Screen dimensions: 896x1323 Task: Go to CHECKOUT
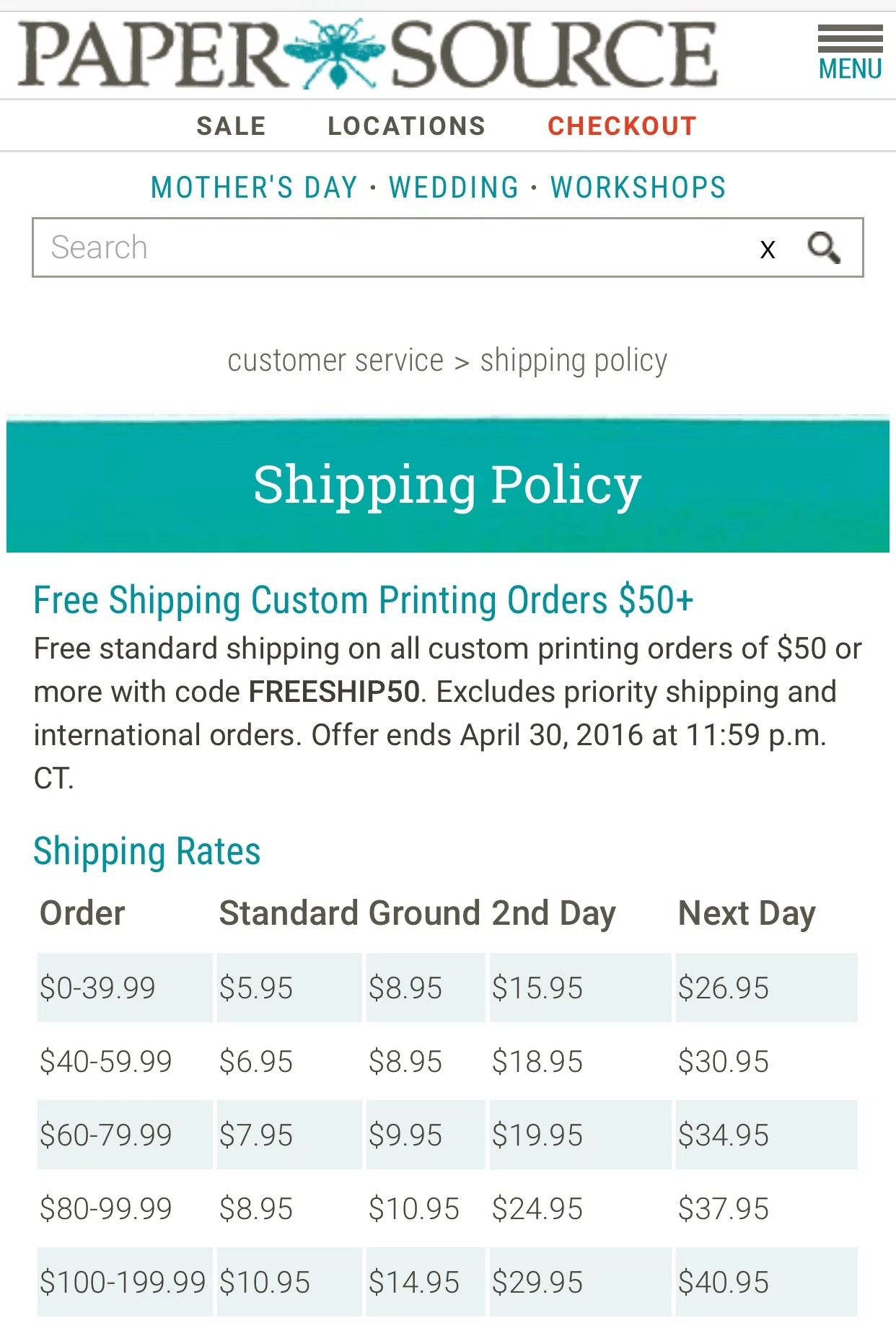pos(622,126)
